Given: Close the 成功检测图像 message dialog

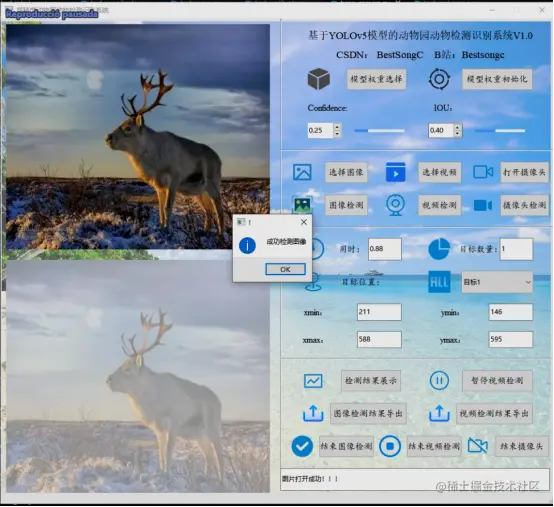Looking at the screenshot, I should (304, 222).
